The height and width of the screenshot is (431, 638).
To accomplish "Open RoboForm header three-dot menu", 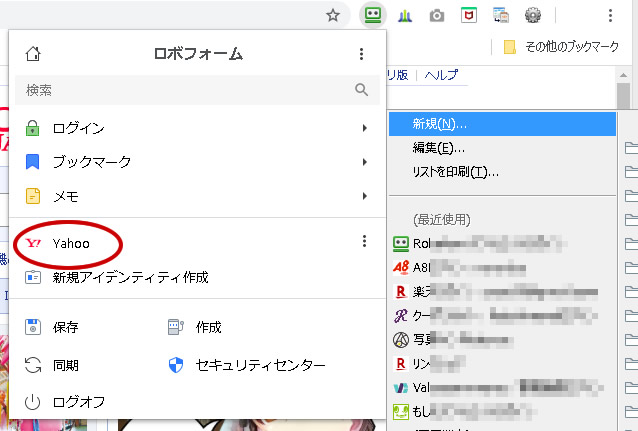I will click(x=361, y=54).
